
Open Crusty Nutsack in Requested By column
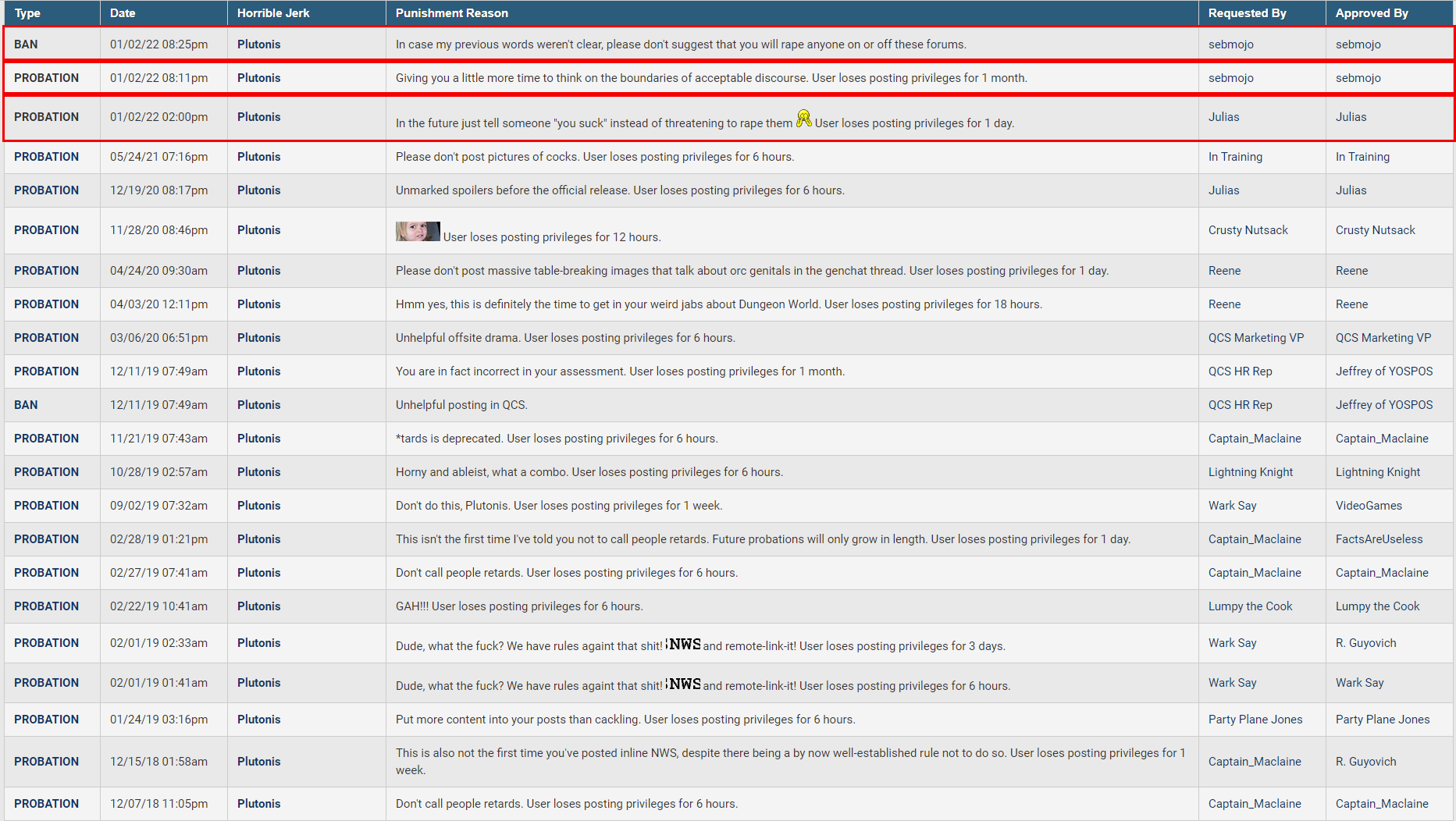pyautogui.click(x=1248, y=230)
